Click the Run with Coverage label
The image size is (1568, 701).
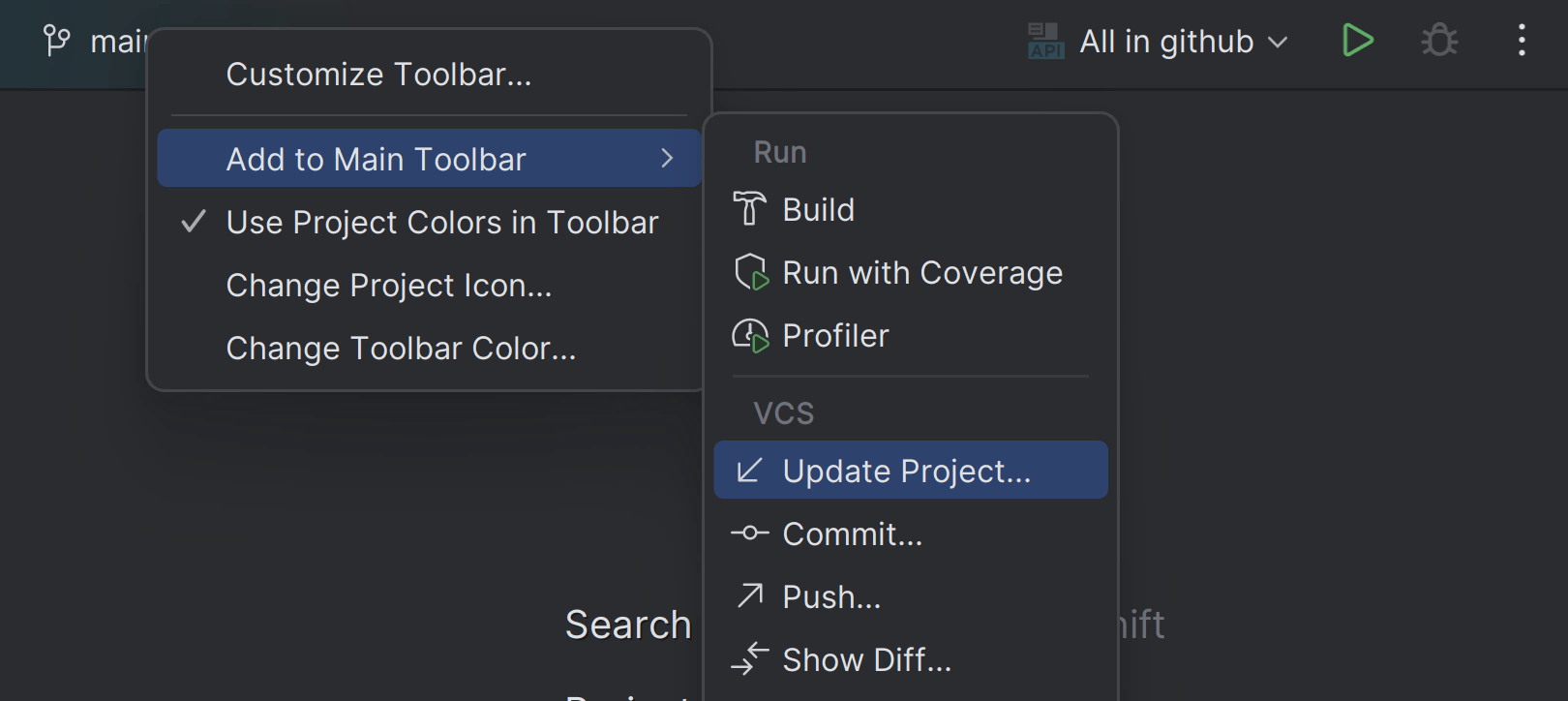click(921, 273)
